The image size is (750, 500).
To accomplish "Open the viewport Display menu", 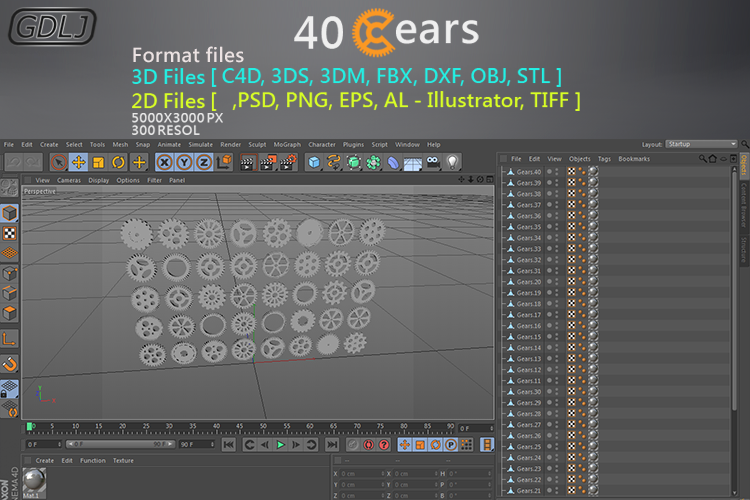I will point(99,180).
